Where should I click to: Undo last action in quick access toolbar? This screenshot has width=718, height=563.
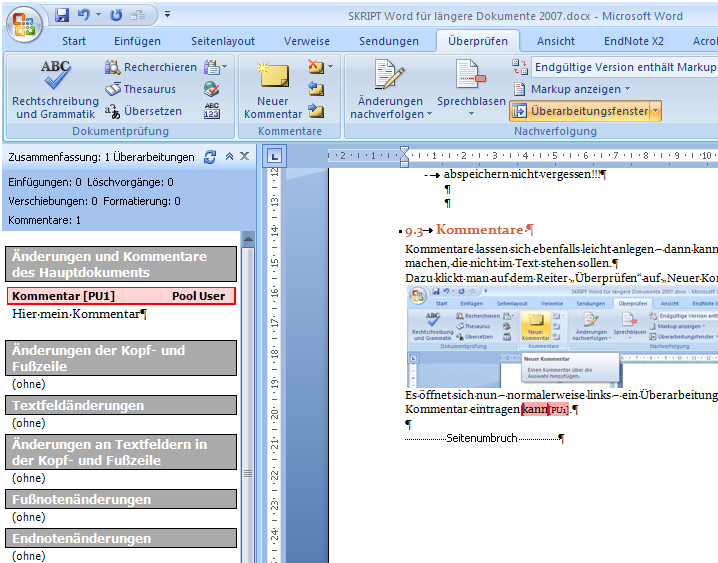pyautogui.click(x=83, y=15)
